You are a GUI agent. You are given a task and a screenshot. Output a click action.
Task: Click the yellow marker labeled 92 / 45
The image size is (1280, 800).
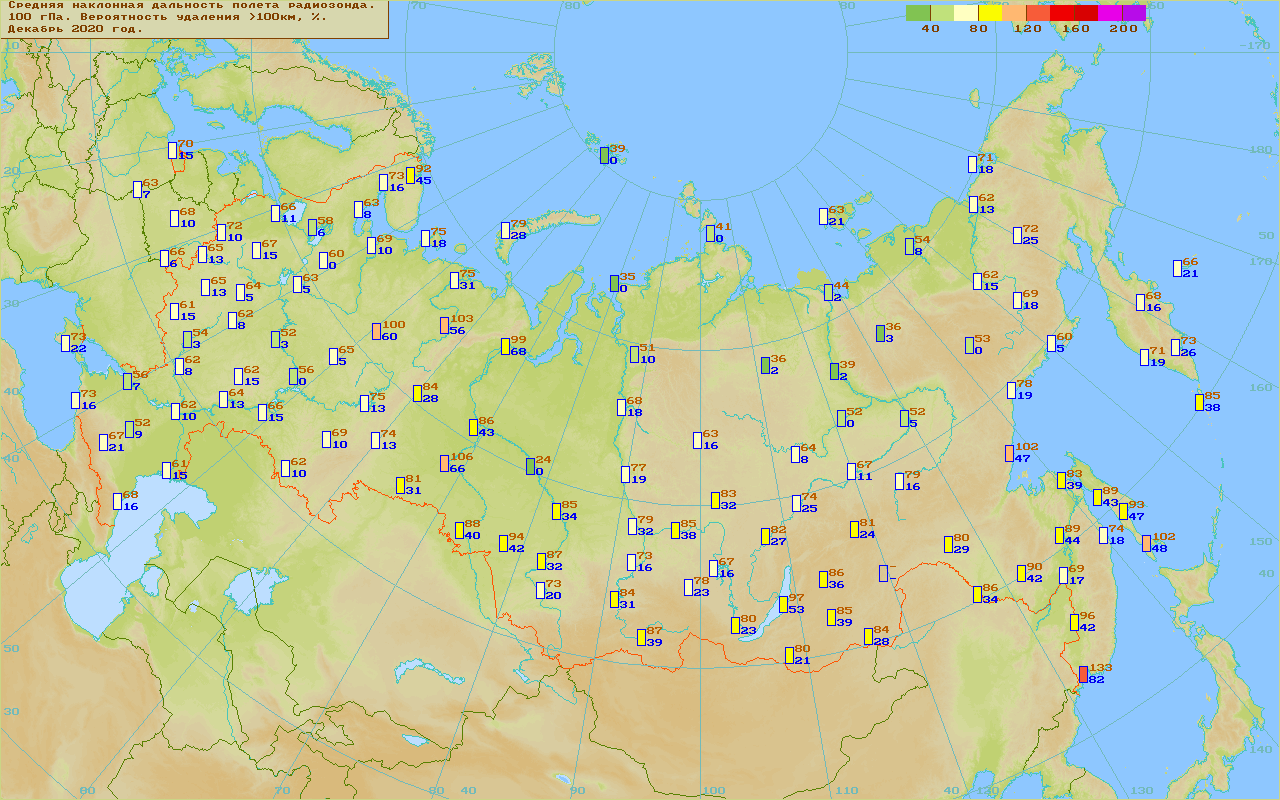(x=411, y=175)
